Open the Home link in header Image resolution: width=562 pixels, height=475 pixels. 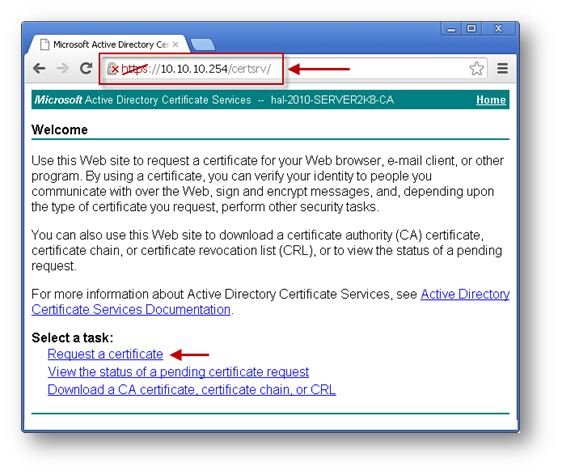[x=491, y=100]
